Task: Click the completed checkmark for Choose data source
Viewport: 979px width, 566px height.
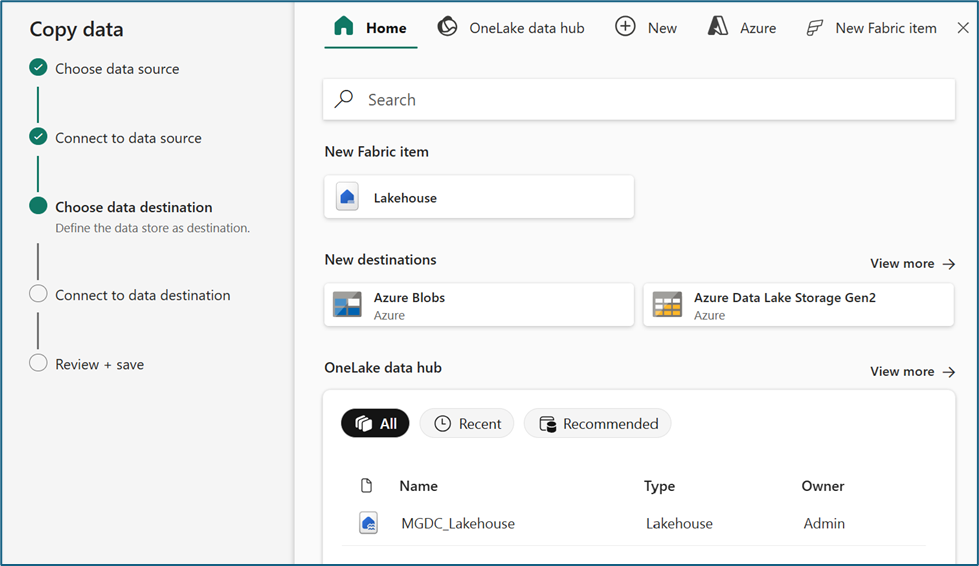Action: 38,67
